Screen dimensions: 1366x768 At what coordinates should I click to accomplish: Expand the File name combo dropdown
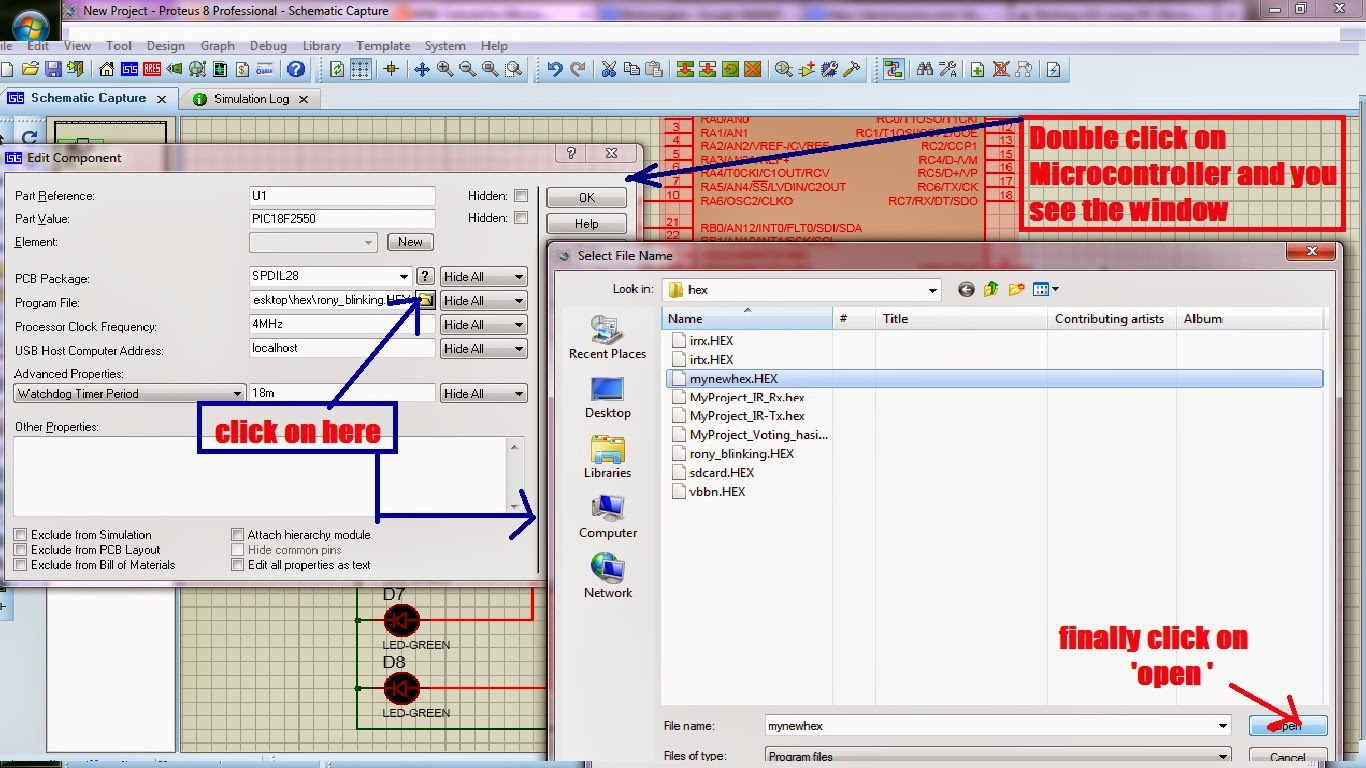coord(1223,726)
